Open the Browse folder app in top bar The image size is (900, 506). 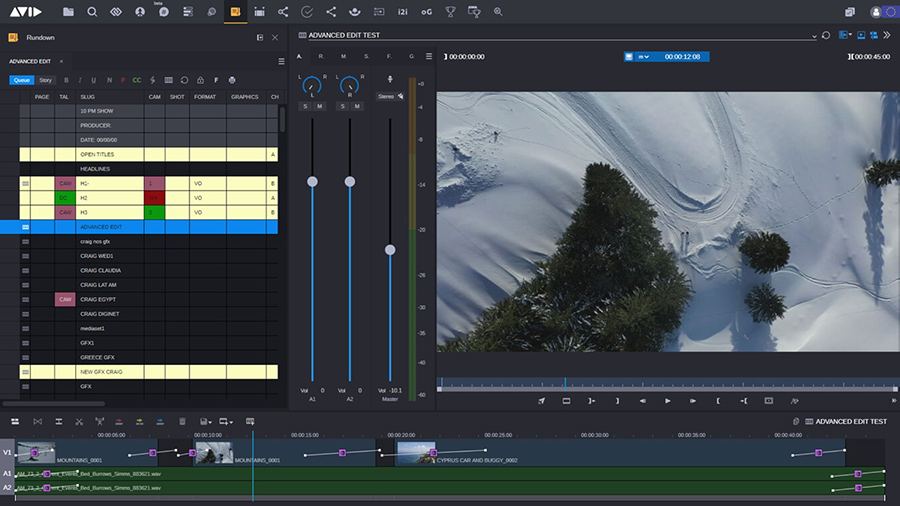pyautogui.click(x=68, y=11)
